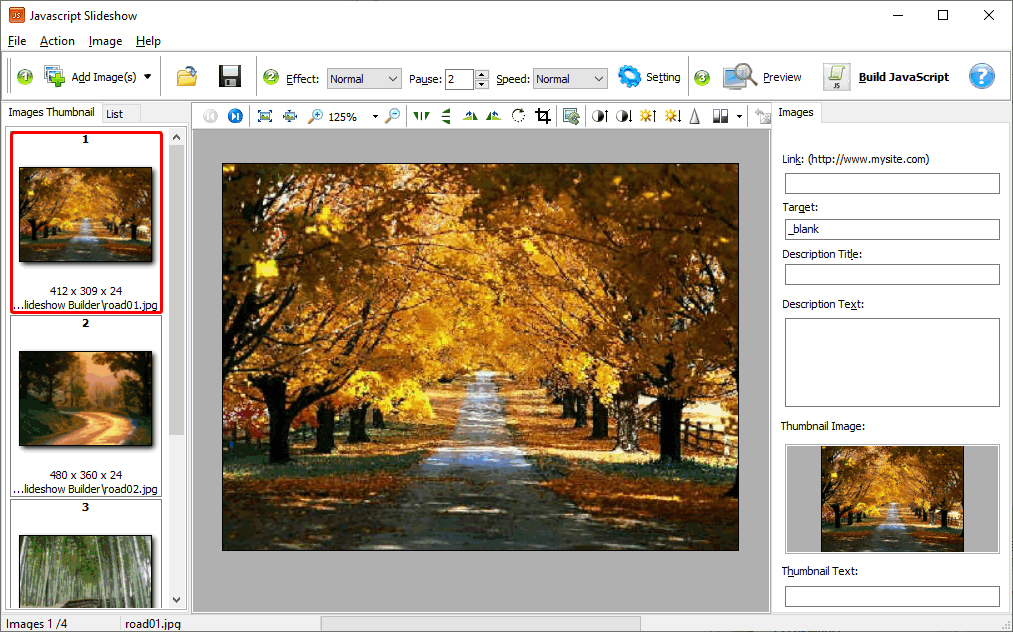
Task: Click the fit image to window icon
Action: (265, 116)
